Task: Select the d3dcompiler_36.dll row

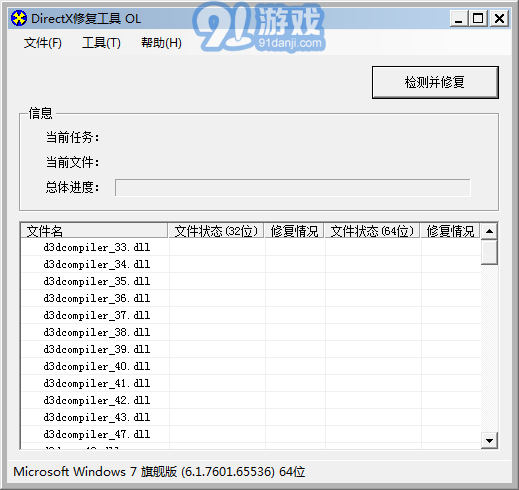Action: click(x=251, y=298)
